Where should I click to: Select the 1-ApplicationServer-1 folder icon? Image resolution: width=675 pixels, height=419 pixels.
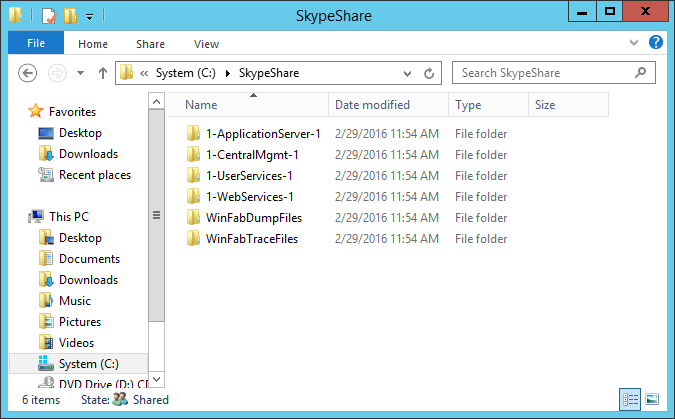pyautogui.click(x=193, y=133)
